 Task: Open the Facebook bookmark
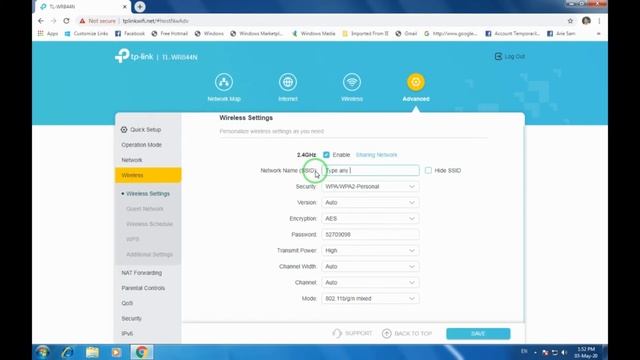click(x=130, y=33)
